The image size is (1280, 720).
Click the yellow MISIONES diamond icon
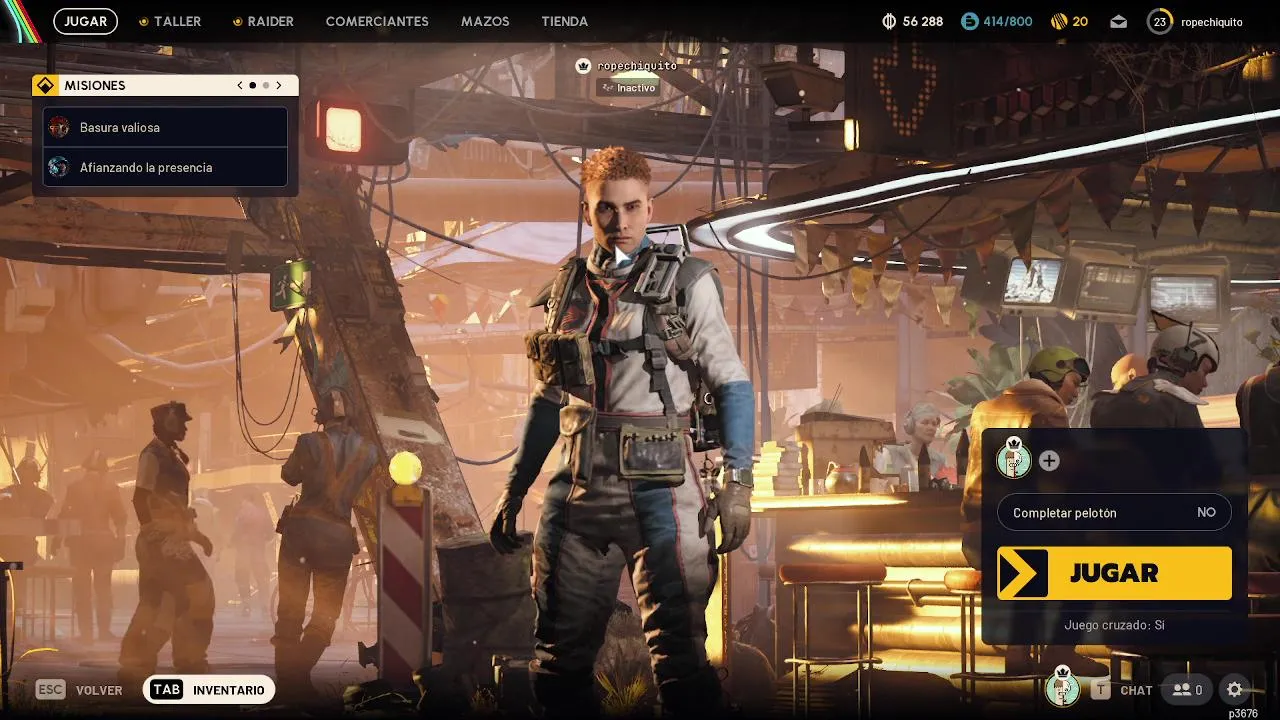(44, 86)
